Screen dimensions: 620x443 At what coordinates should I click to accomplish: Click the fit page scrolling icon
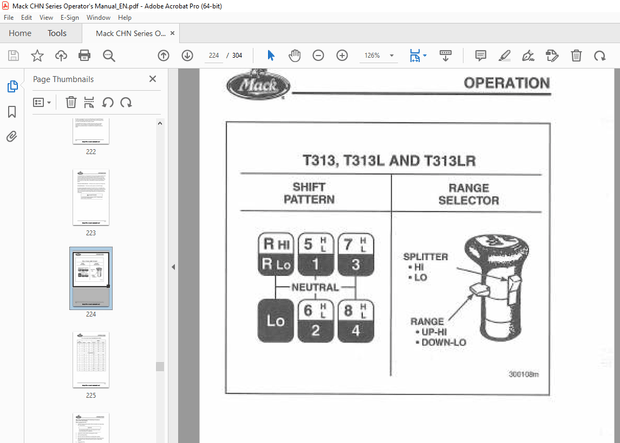[x=415, y=56]
